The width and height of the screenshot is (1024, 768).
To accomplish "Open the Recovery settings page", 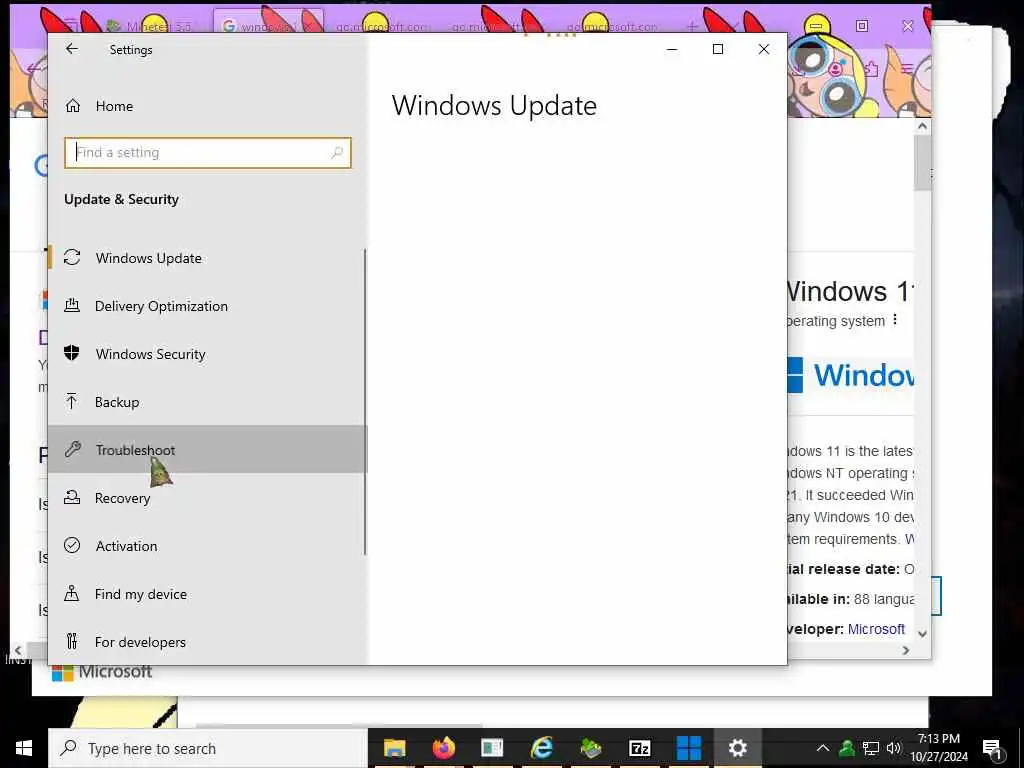I will [x=208, y=498].
